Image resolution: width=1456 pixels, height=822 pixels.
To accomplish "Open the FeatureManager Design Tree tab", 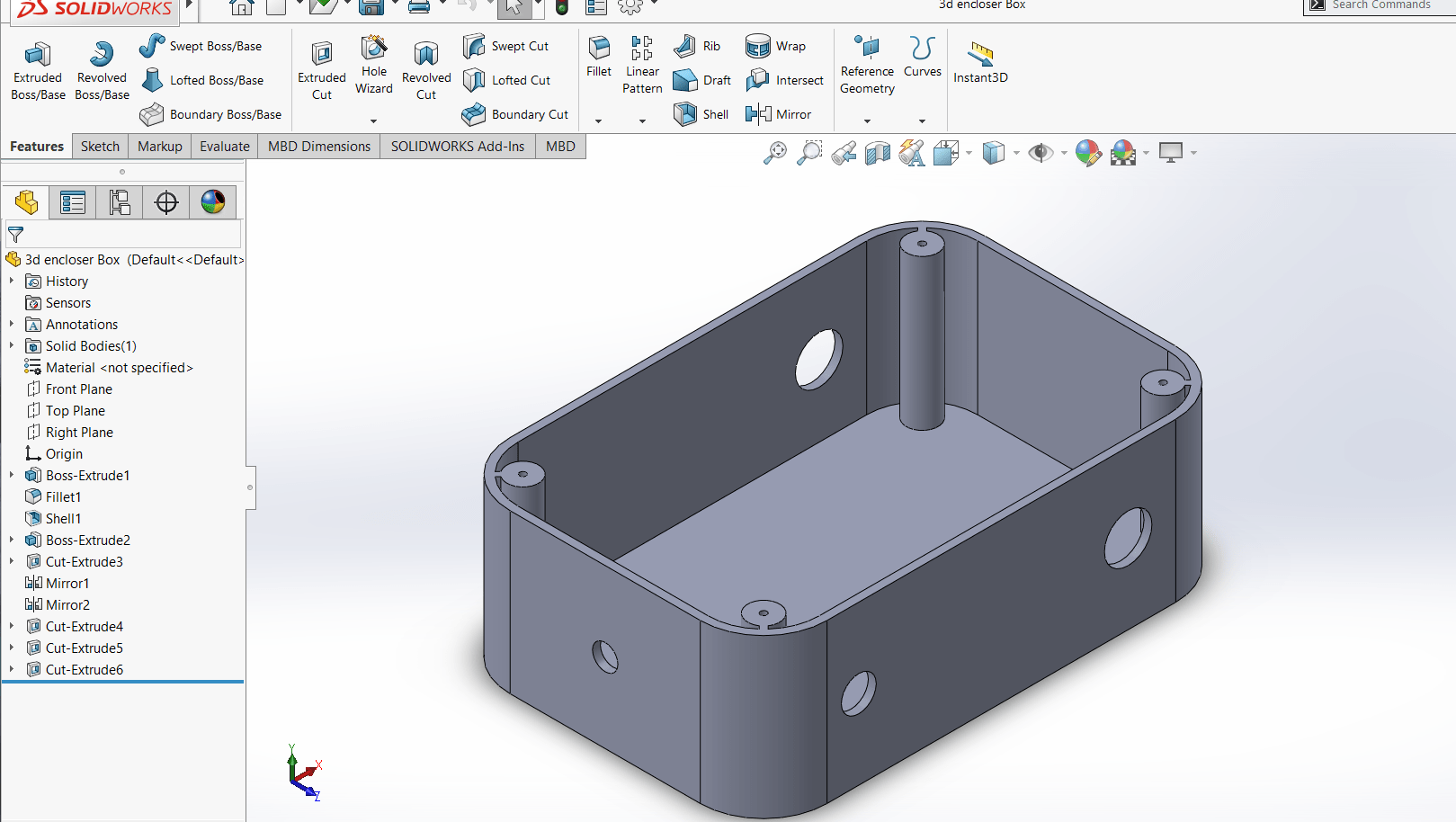I will click(x=26, y=202).
